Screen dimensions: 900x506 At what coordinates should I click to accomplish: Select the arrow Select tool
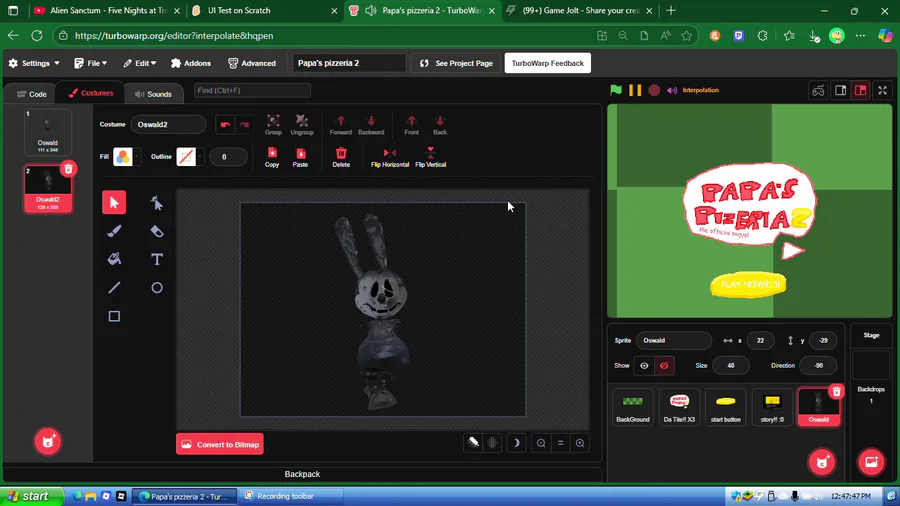(x=114, y=203)
